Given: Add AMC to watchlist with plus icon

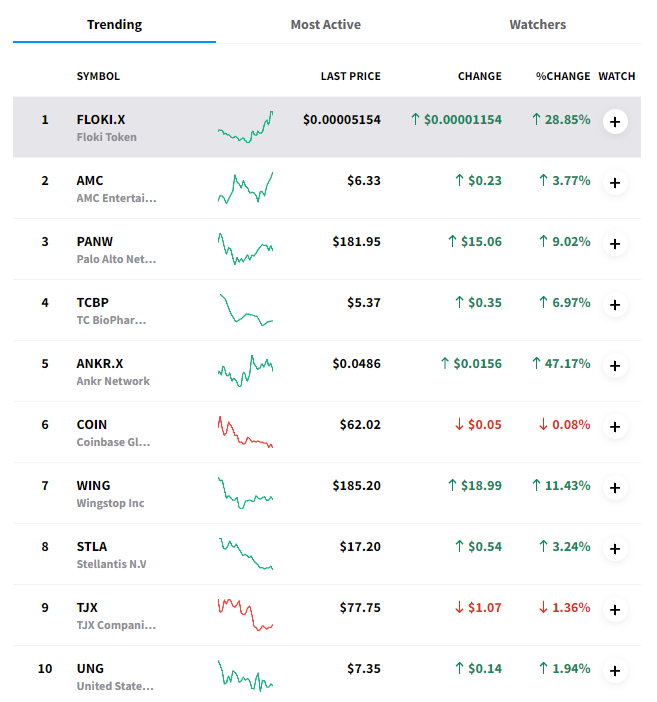Looking at the screenshot, I should click(x=615, y=183).
